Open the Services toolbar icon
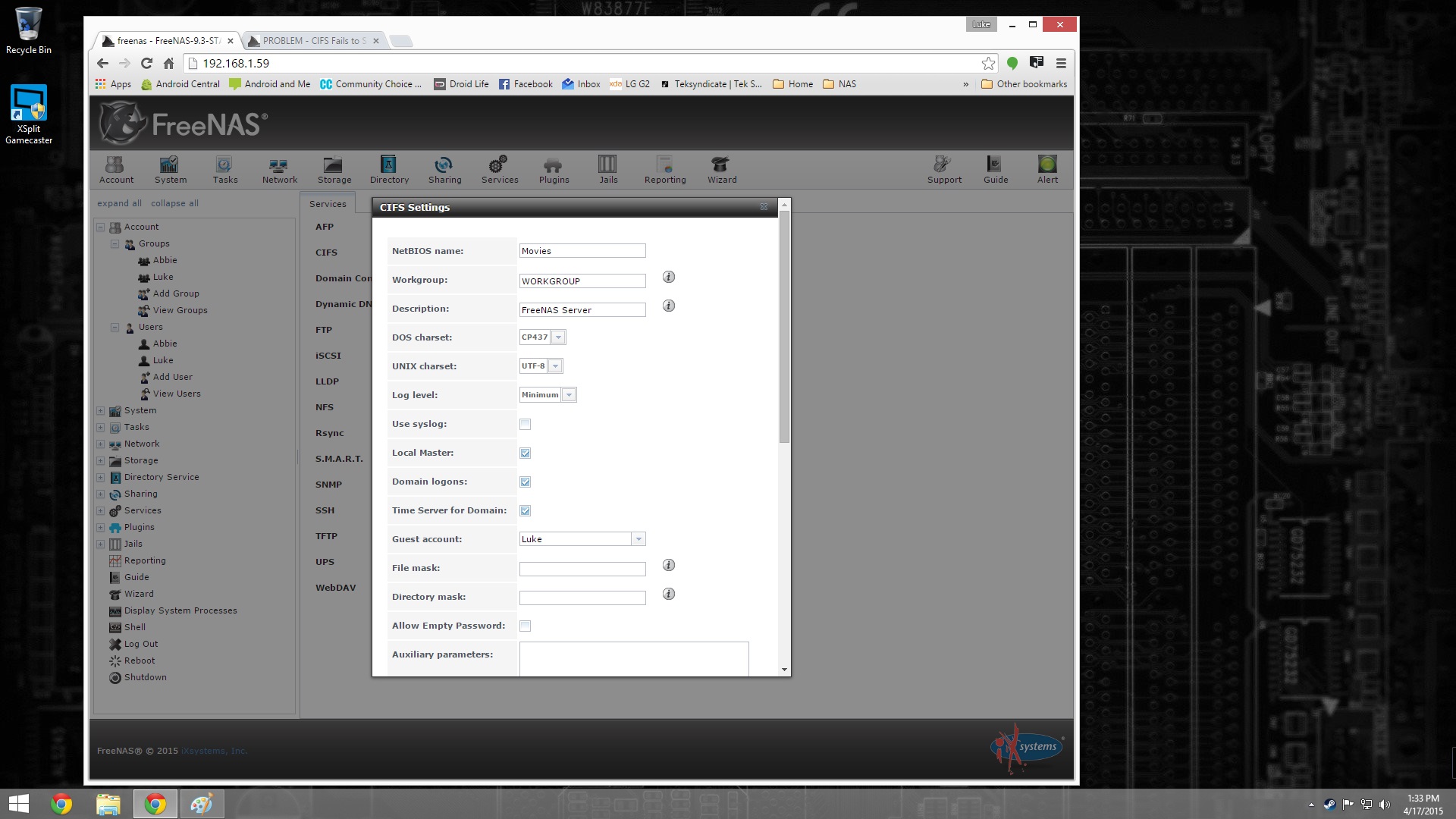1456x819 pixels. pyautogui.click(x=499, y=170)
